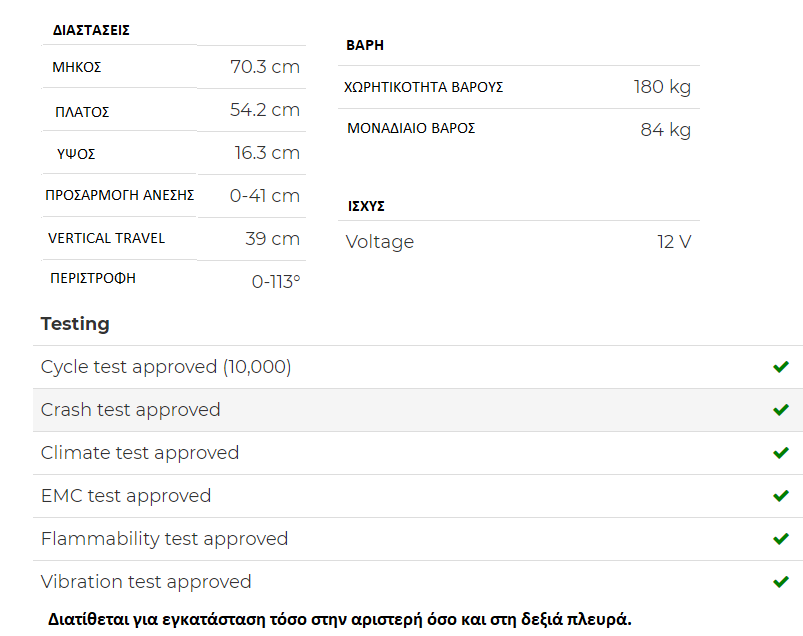Click the Voltage 12 V value
The width and height of the screenshot is (803, 636).
(674, 242)
